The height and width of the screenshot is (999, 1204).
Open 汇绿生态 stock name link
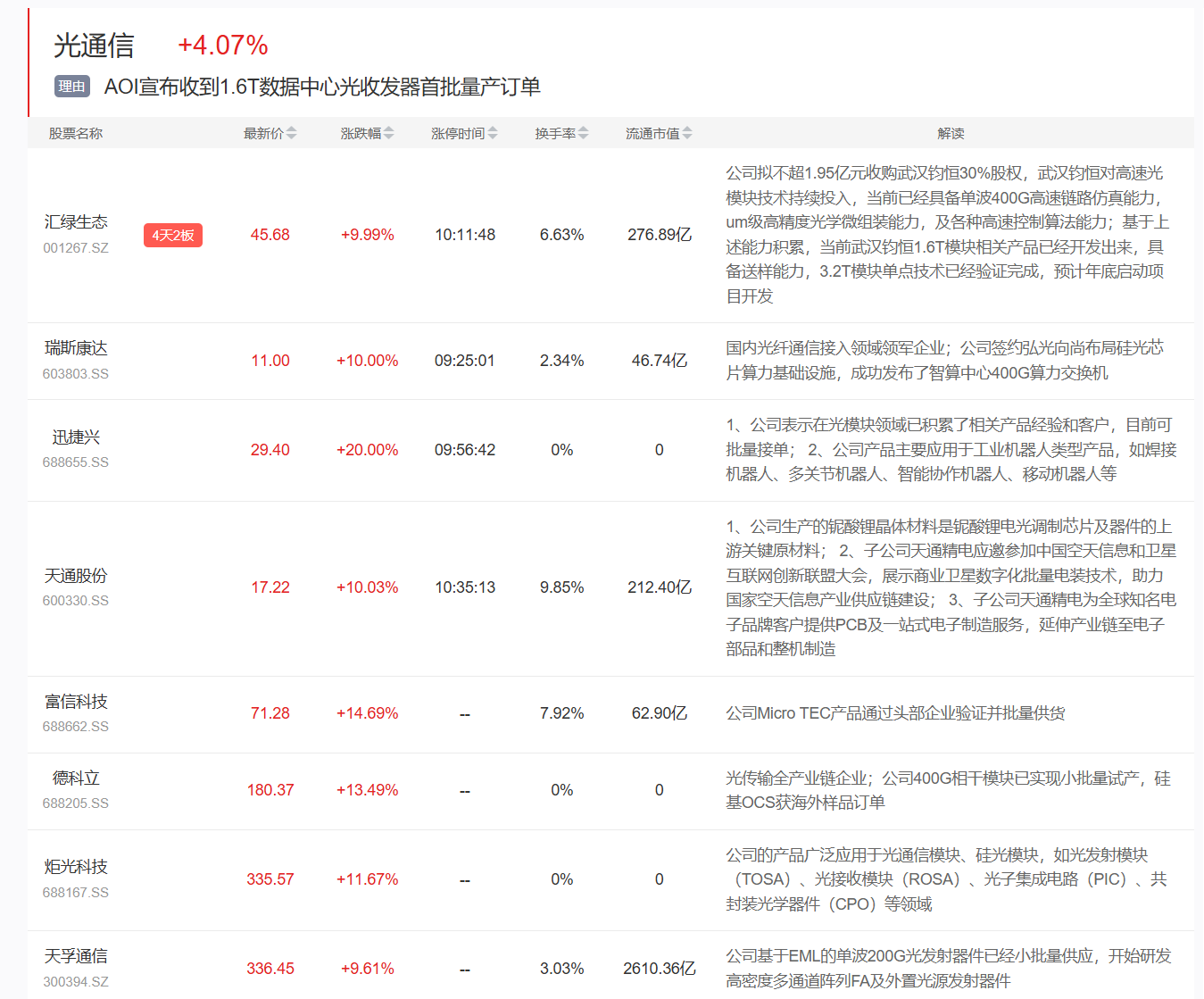tap(76, 222)
